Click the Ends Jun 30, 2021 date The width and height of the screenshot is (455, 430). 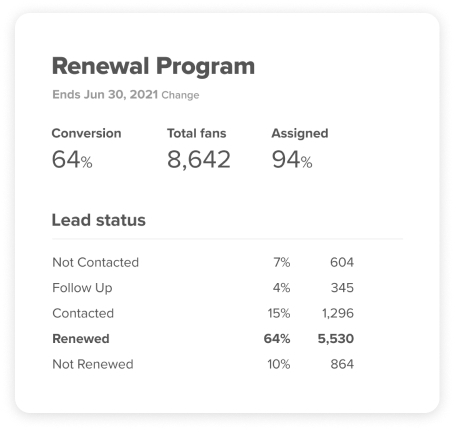[x=105, y=95]
